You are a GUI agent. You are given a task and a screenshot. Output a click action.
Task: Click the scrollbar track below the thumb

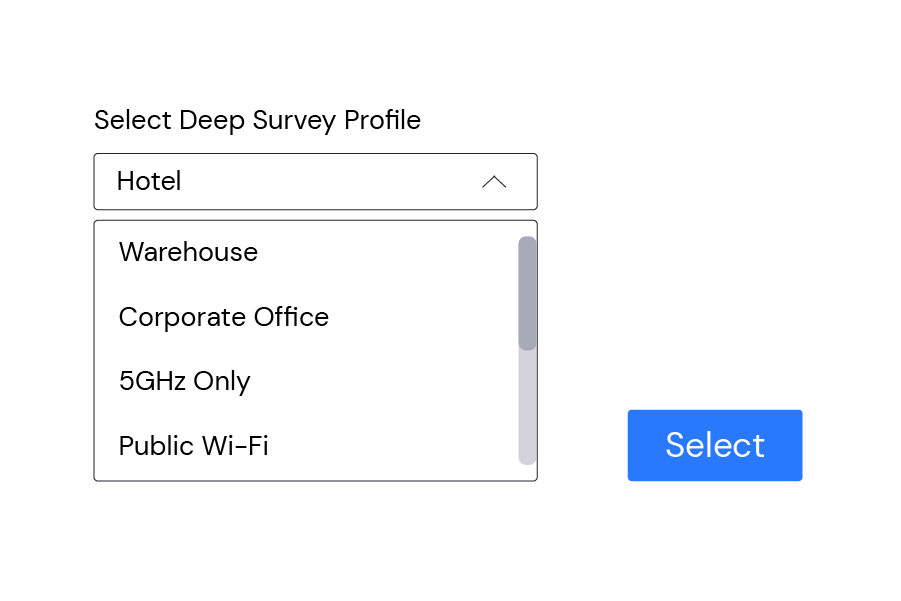[x=527, y=405]
